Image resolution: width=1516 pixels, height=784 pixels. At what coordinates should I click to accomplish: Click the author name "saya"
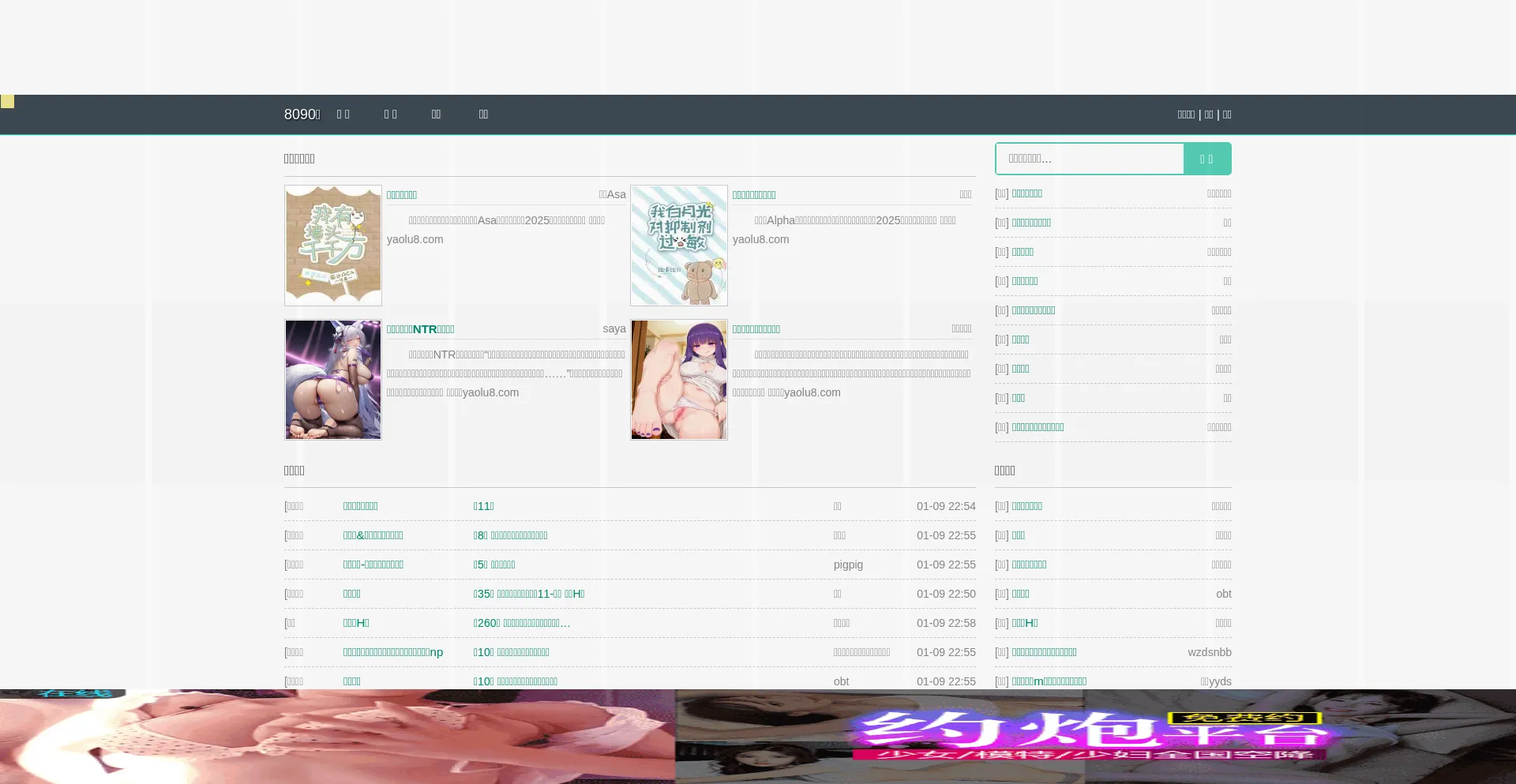[614, 329]
